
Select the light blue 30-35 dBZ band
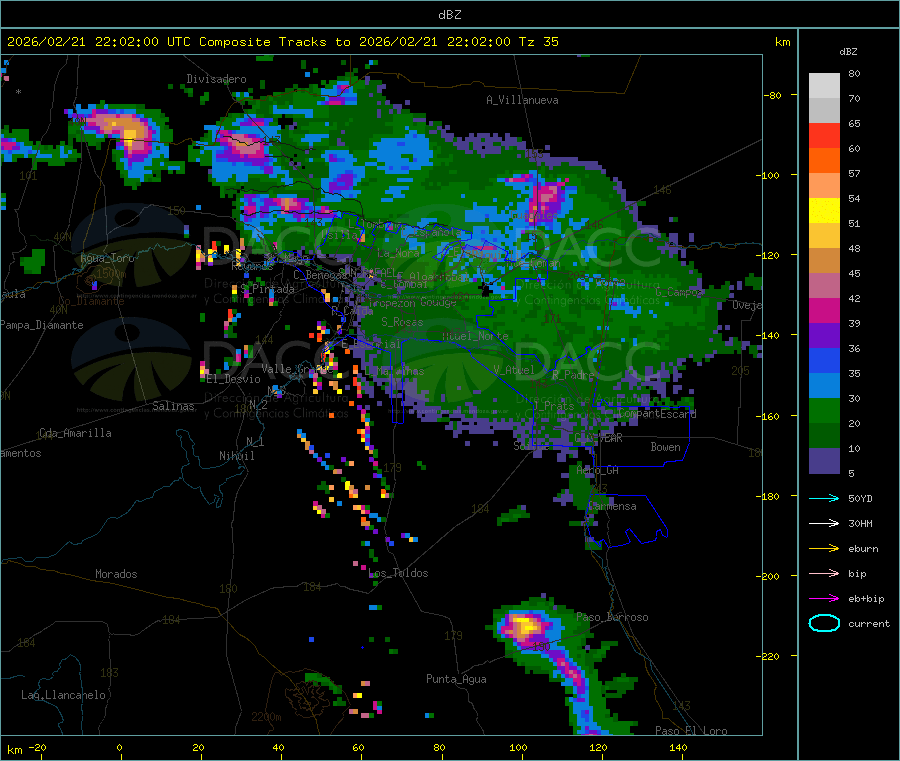pyautogui.click(x=824, y=386)
